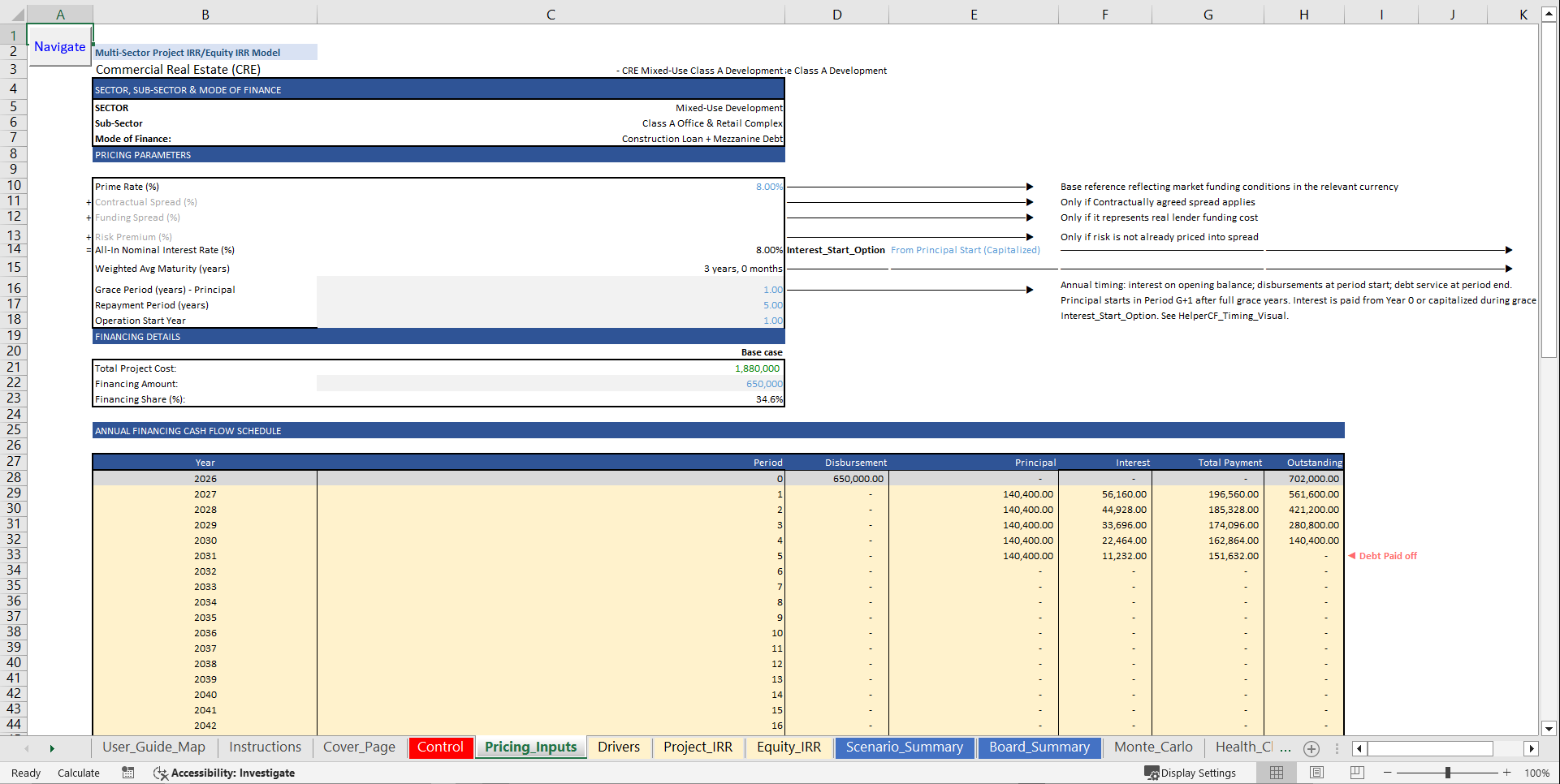Click the 'ANNUAL FINANCING CASH FLOW SCHEDULE' header
1560x784 pixels.
[x=719, y=431]
